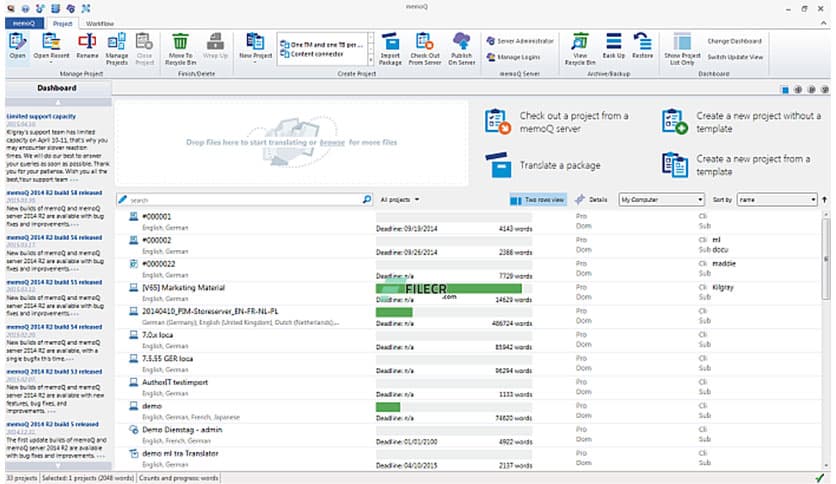Select the demo ml tra Translator project
This screenshot has width=836, height=484.
pos(469,458)
